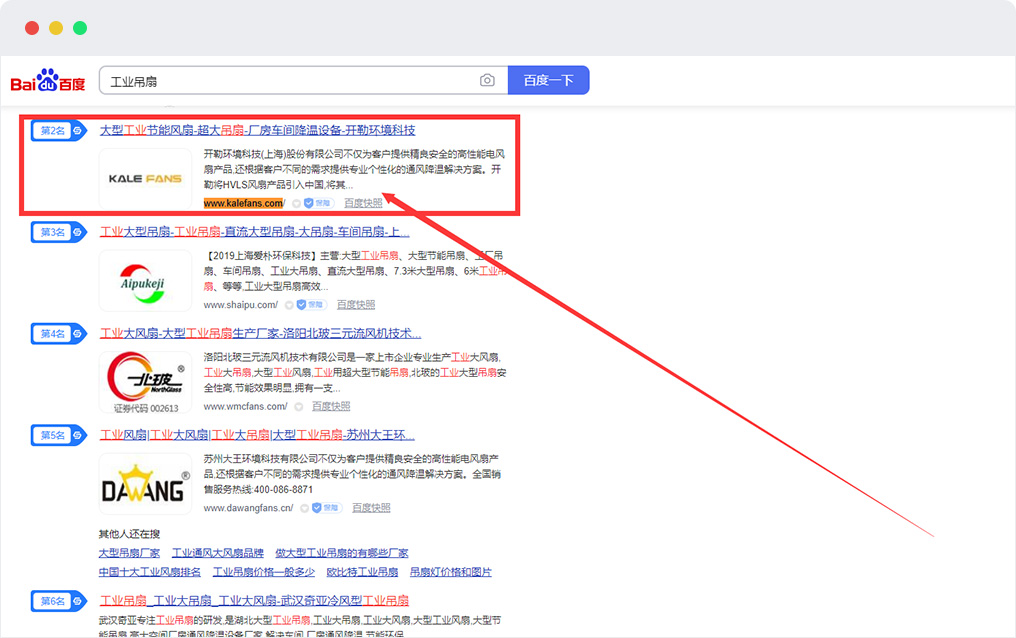This screenshot has width=1016, height=638.
Task: Click the www.shaipu.com URL
Action: [240, 304]
